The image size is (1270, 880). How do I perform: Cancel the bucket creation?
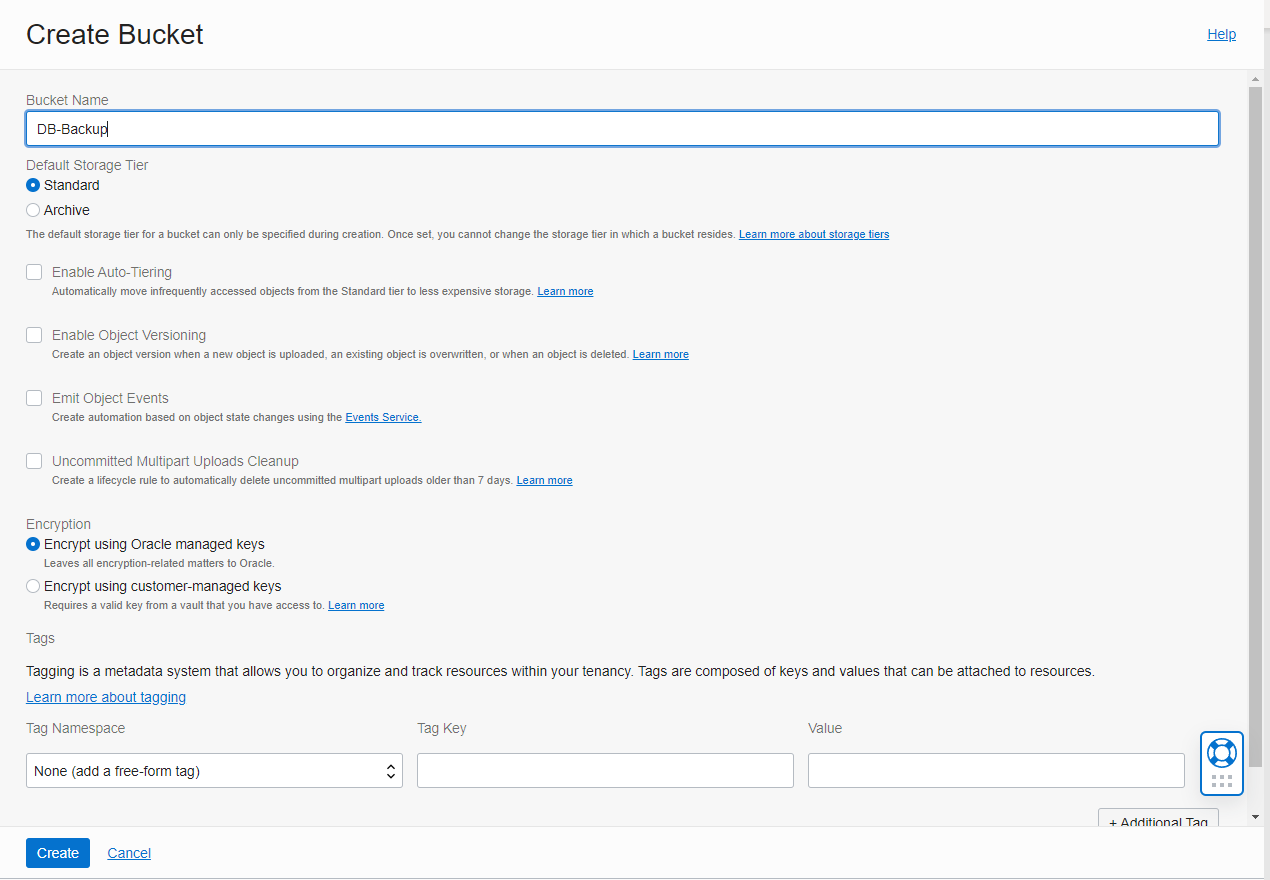pyautogui.click(x=128, y=852)
